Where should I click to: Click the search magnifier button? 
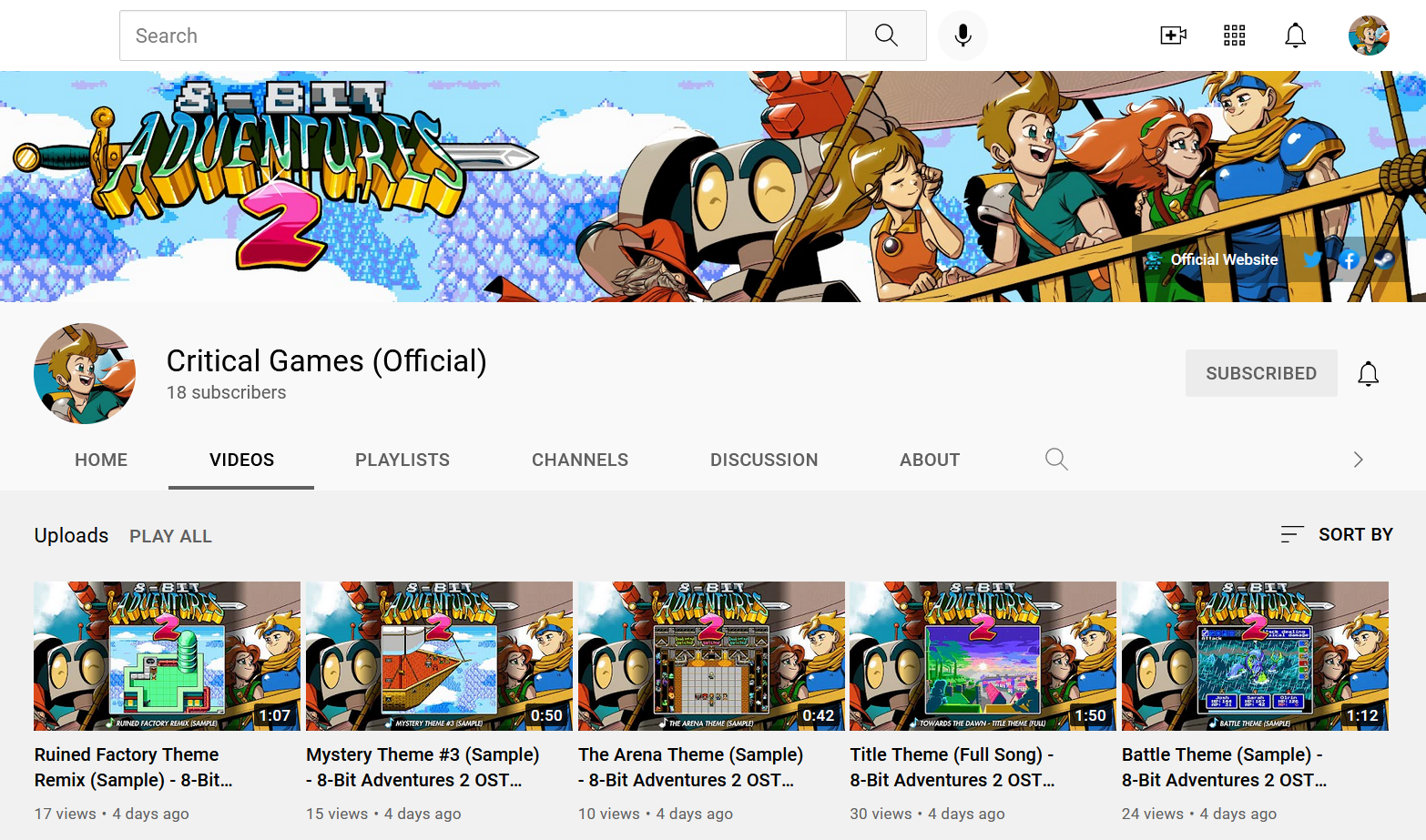tap(886, 35)
